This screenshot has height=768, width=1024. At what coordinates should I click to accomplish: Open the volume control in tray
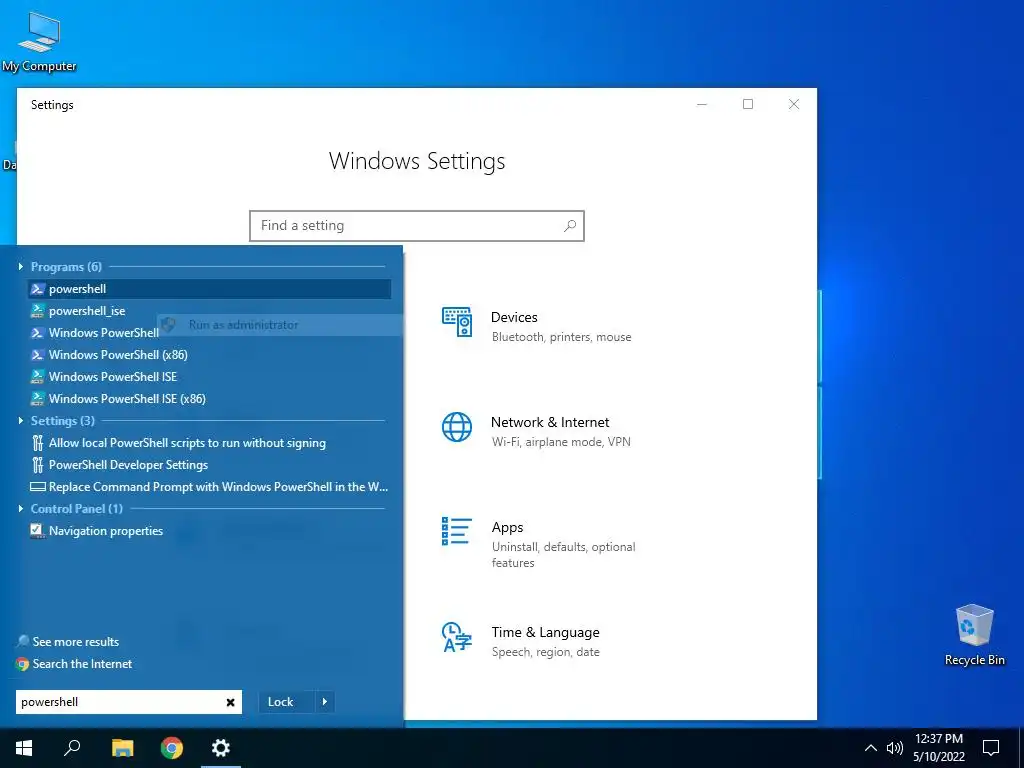894,748
